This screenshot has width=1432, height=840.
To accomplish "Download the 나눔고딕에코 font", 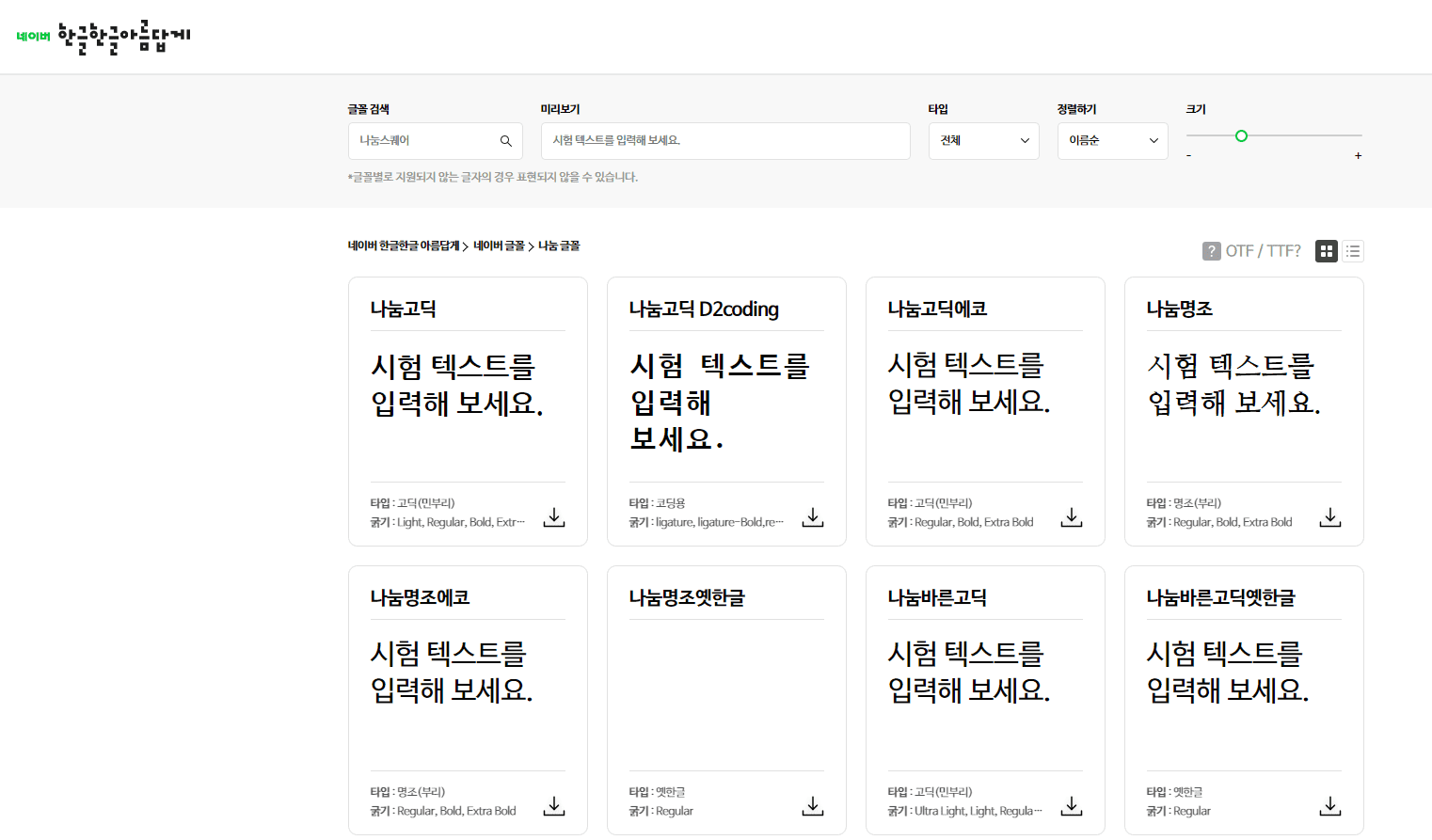I will 1072,517.
